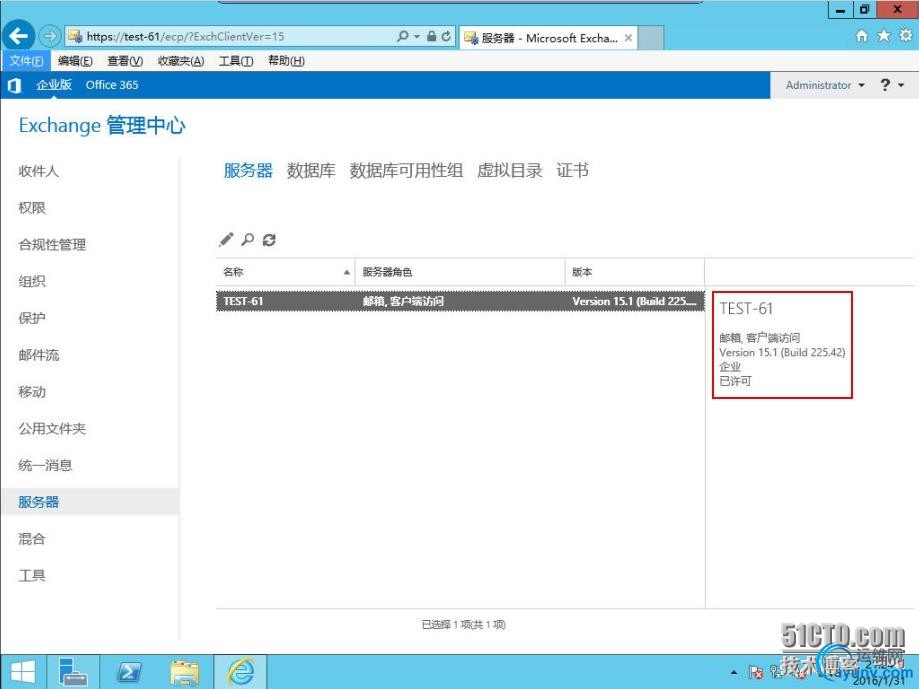
Task: Open browser Tools gear icon
Action: (x=906, y=36)
